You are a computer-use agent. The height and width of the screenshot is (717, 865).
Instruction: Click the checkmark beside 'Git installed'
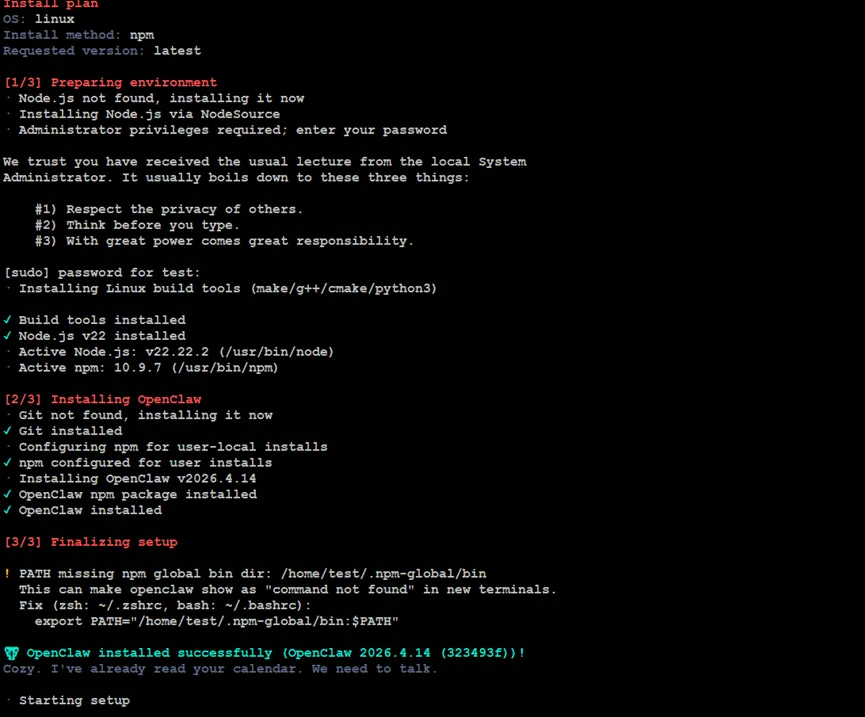tap(7, 430)
